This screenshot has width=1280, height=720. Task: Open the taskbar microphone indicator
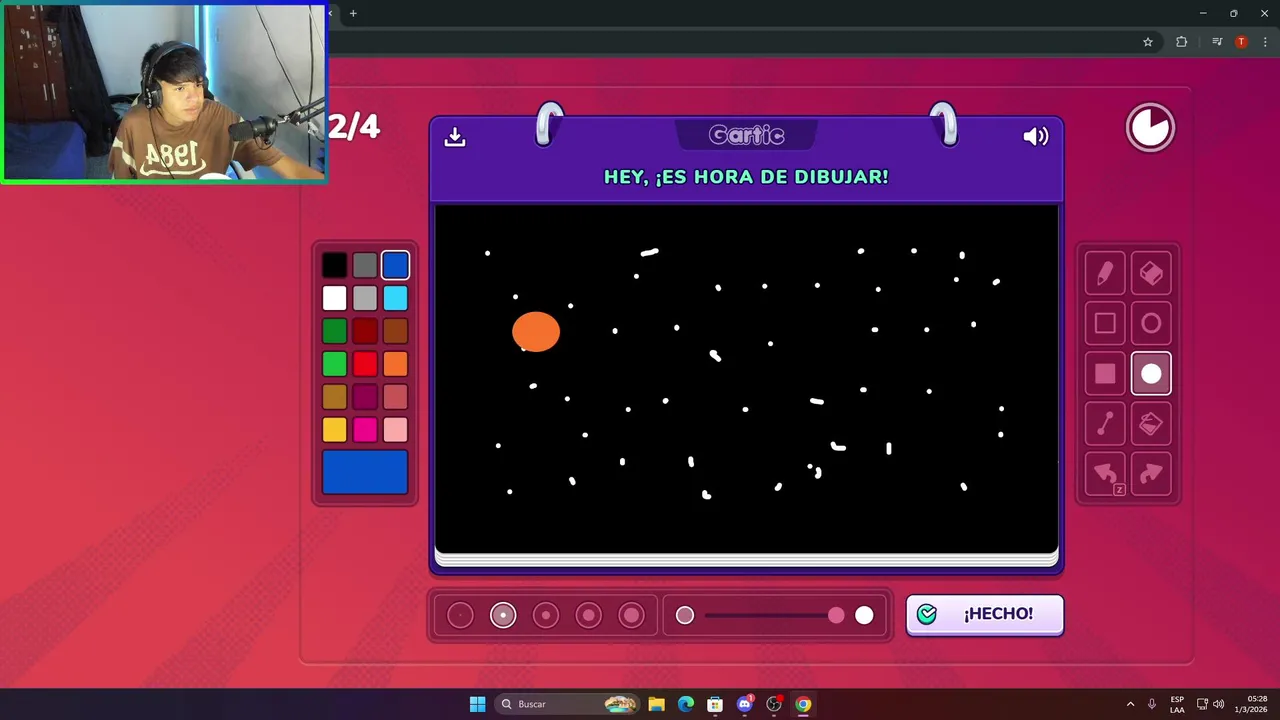[x=1152, y=704]
